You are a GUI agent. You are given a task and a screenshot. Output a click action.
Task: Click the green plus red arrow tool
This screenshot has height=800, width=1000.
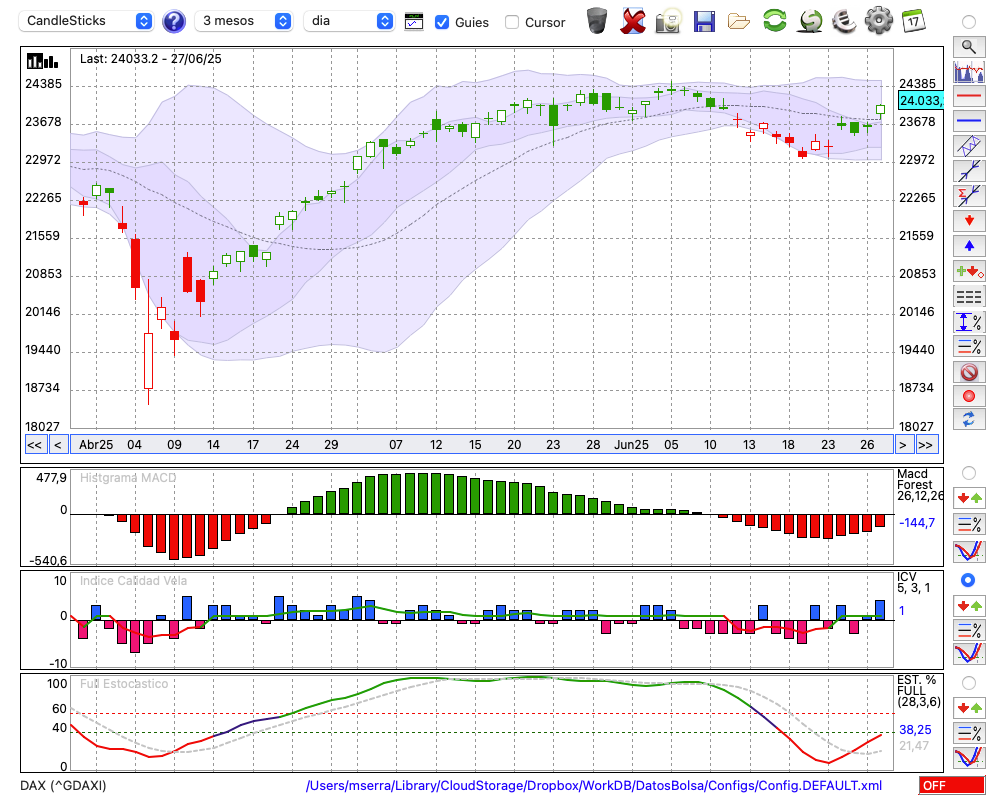969,271
